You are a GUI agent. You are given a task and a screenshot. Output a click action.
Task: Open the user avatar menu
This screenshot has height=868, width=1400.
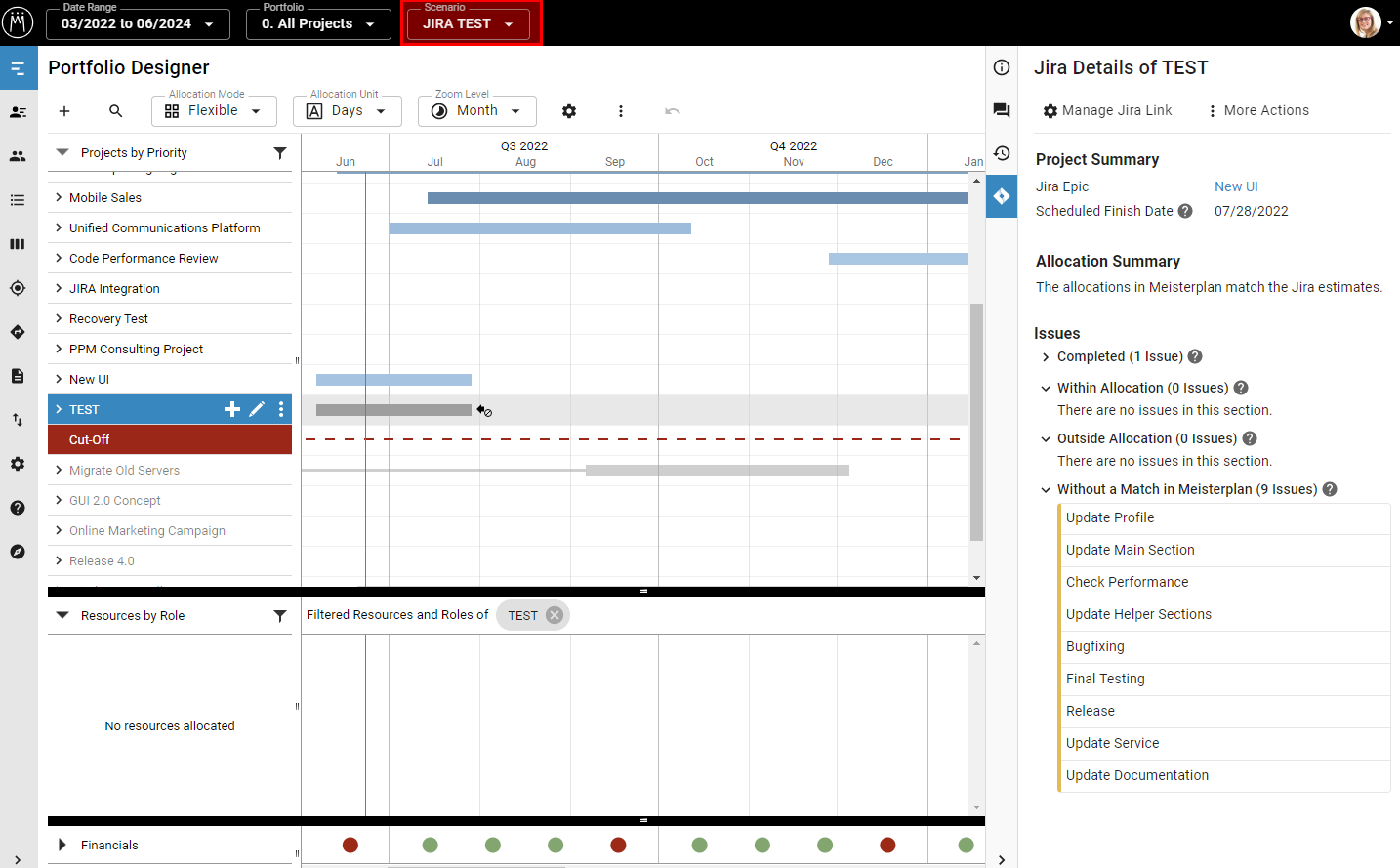coord(1372,22)
